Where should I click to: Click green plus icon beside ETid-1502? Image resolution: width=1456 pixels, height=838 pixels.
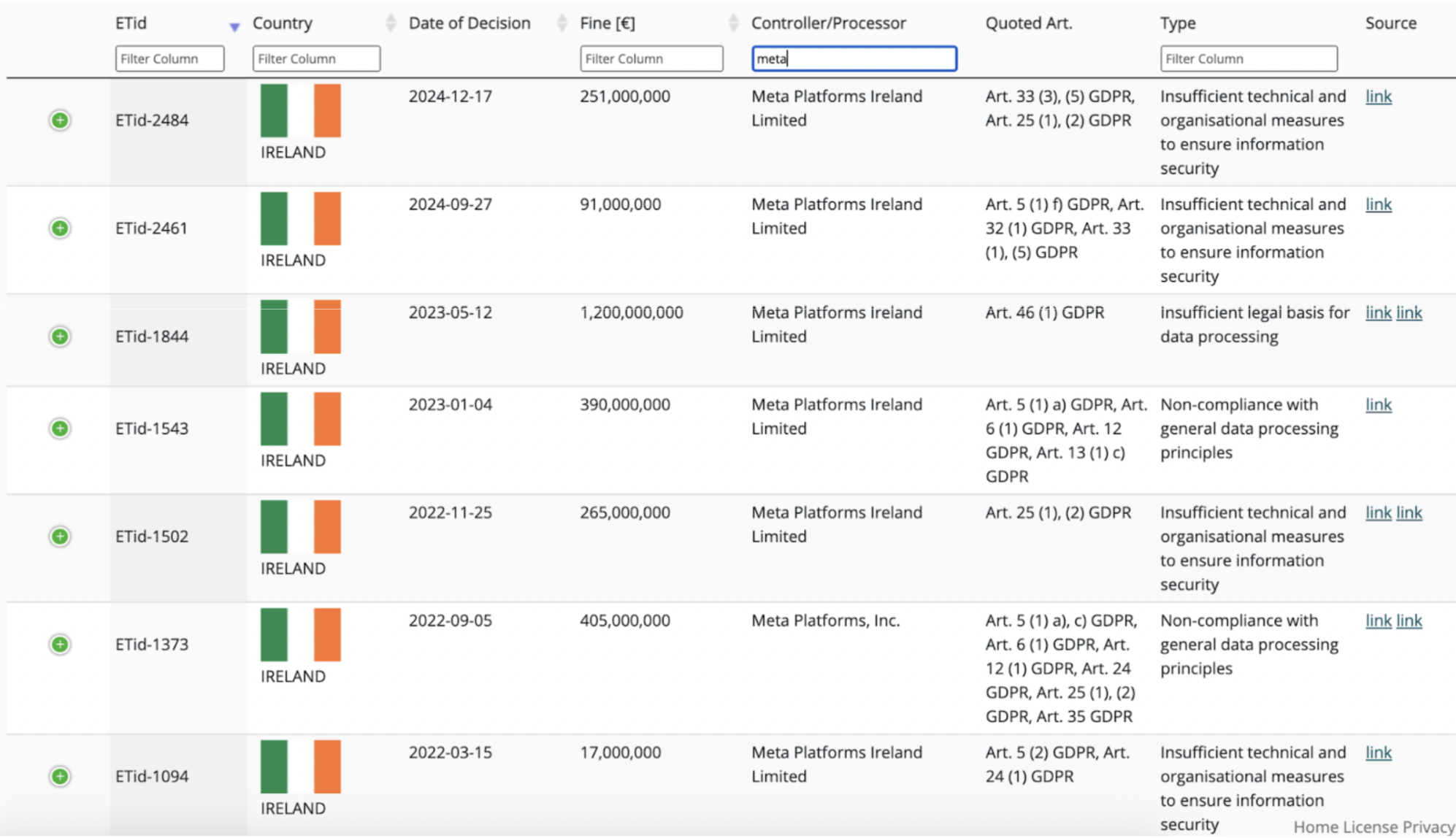pyautogui.click(x=60, y=537)
